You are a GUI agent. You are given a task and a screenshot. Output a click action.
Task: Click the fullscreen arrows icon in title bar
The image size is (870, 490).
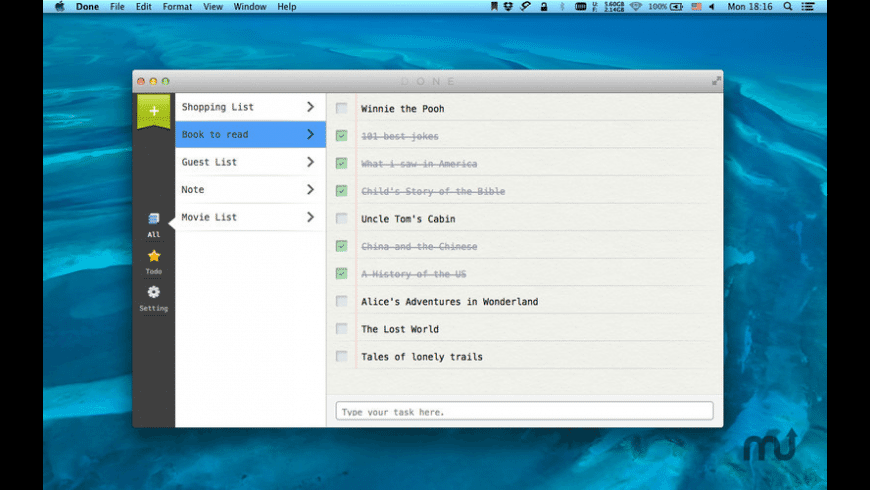point(716,81)
